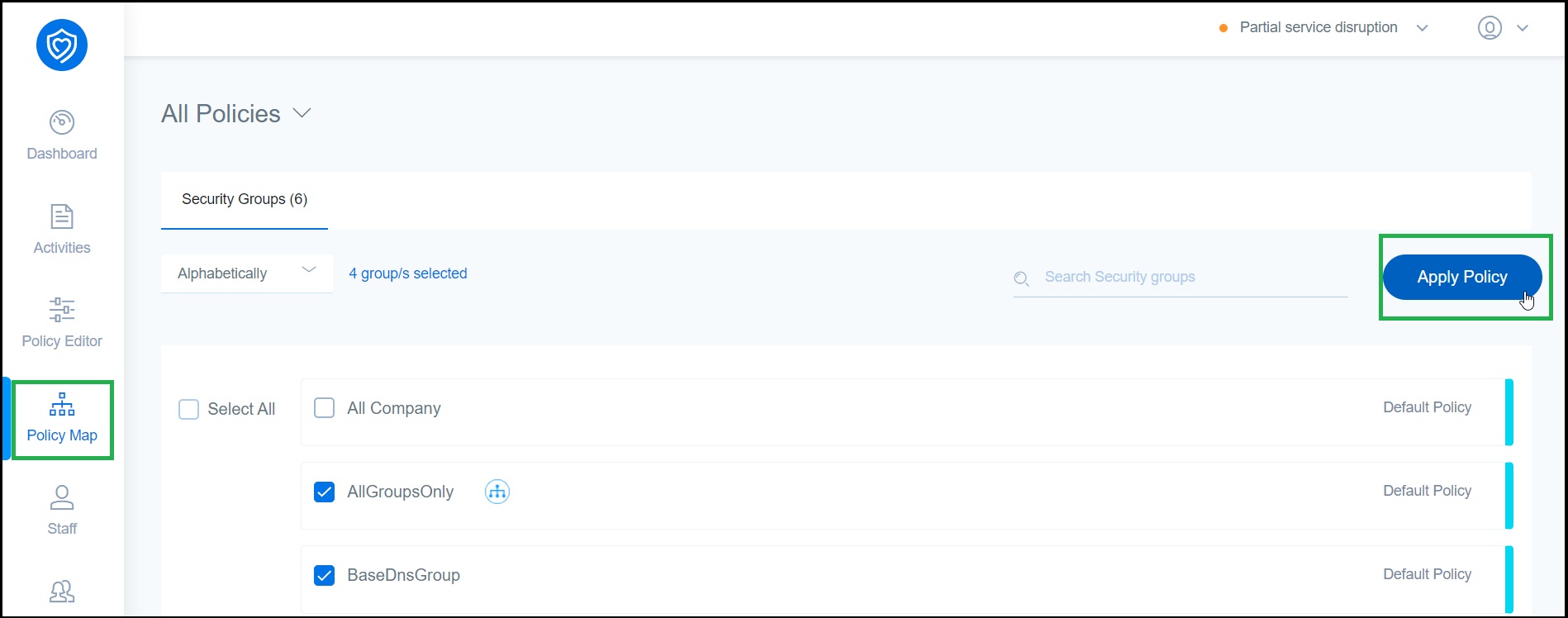Image resolution: width=1568 pixels, height=618 pixels.
Task: Open the Dashboard gauge icon
Action: 62,122
